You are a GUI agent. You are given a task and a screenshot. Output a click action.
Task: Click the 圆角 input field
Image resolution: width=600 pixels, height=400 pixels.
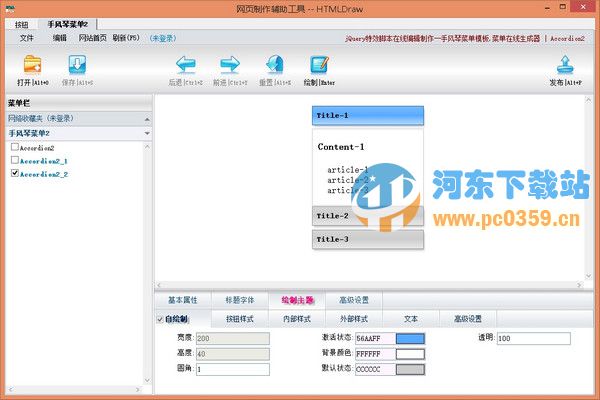tap(233, 369)
